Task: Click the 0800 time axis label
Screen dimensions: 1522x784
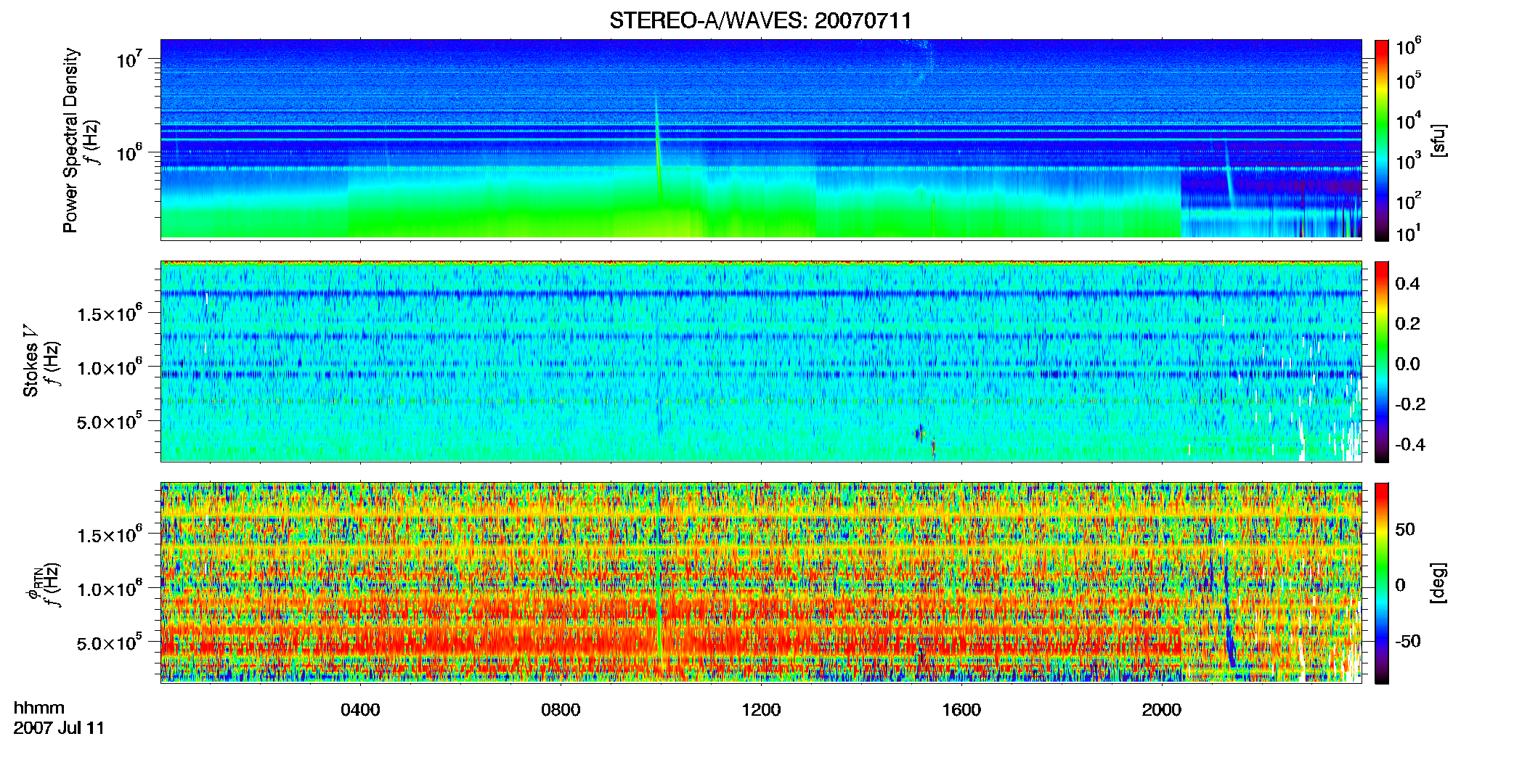Action: [561, 710]
